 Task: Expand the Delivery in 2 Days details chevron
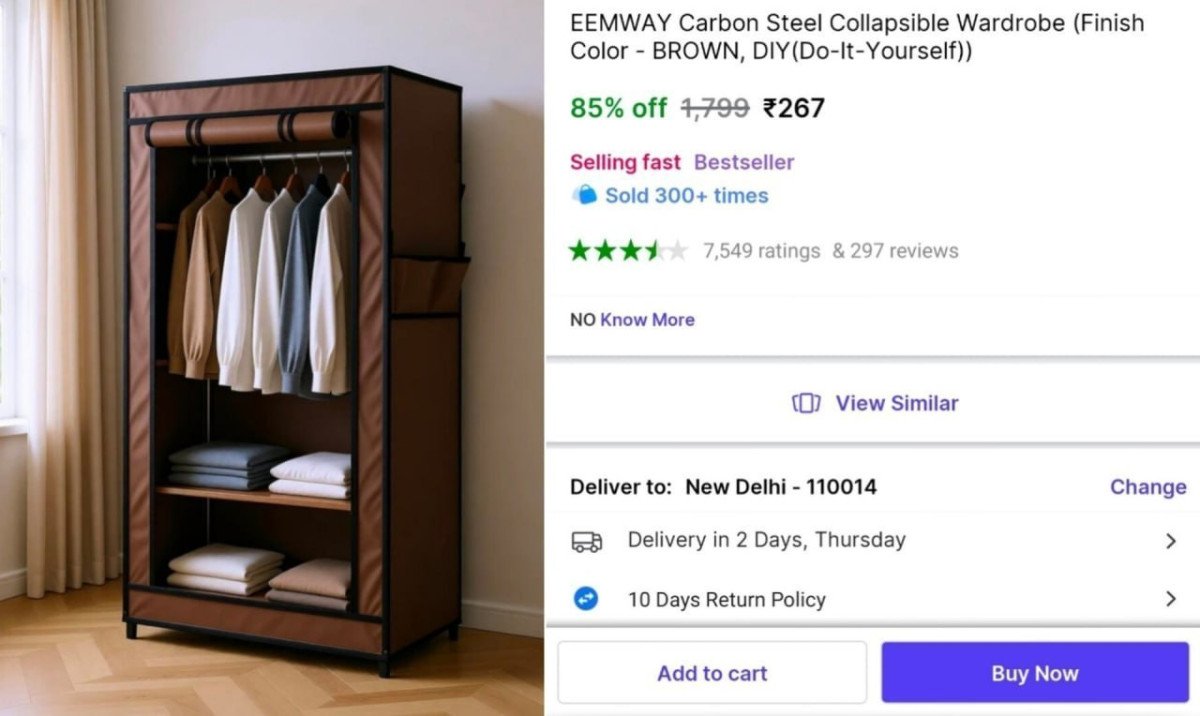[1171, 541]
